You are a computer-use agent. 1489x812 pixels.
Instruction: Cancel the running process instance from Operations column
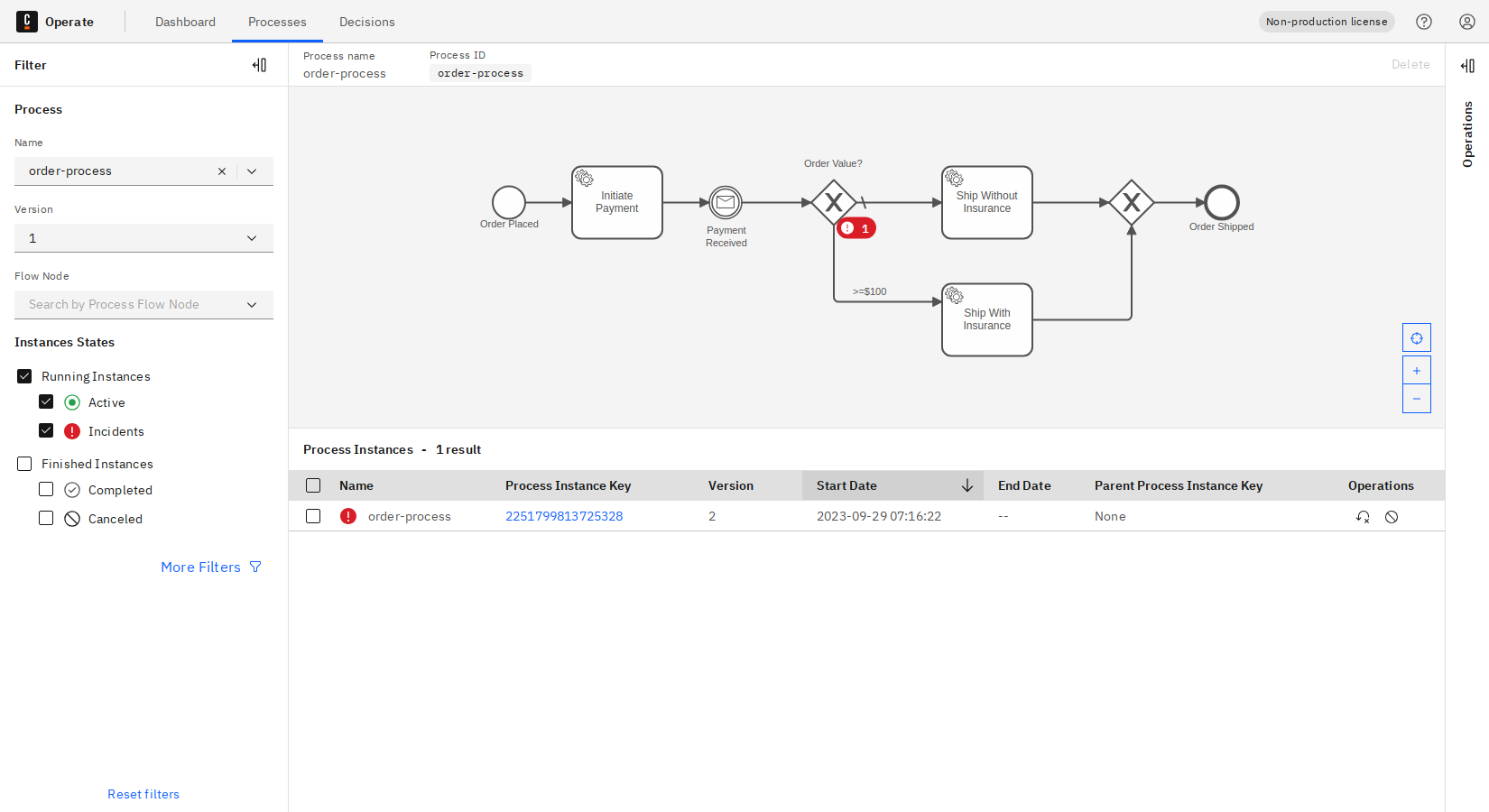pos(1392,516)
